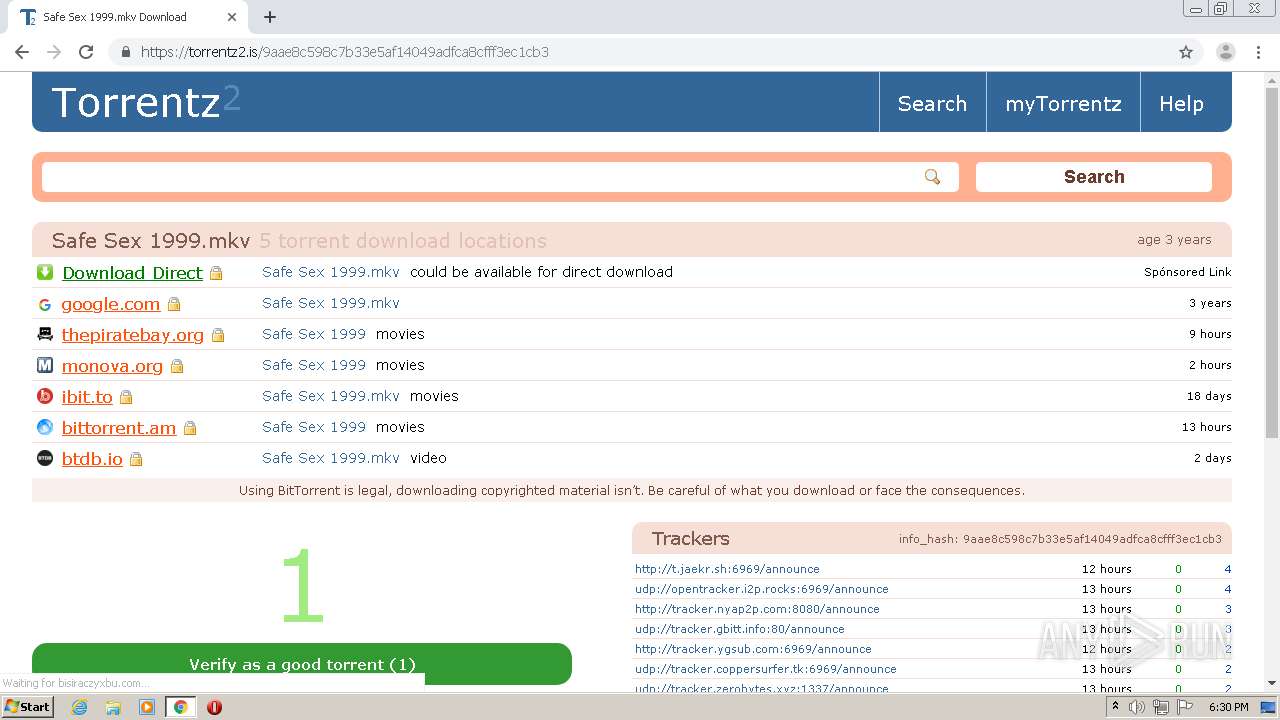The width and height of the screenshot is (1280, 720).
Task: Click tracker udp://tracker.gbitt.info:80/announce
Action: click(740, 629)
